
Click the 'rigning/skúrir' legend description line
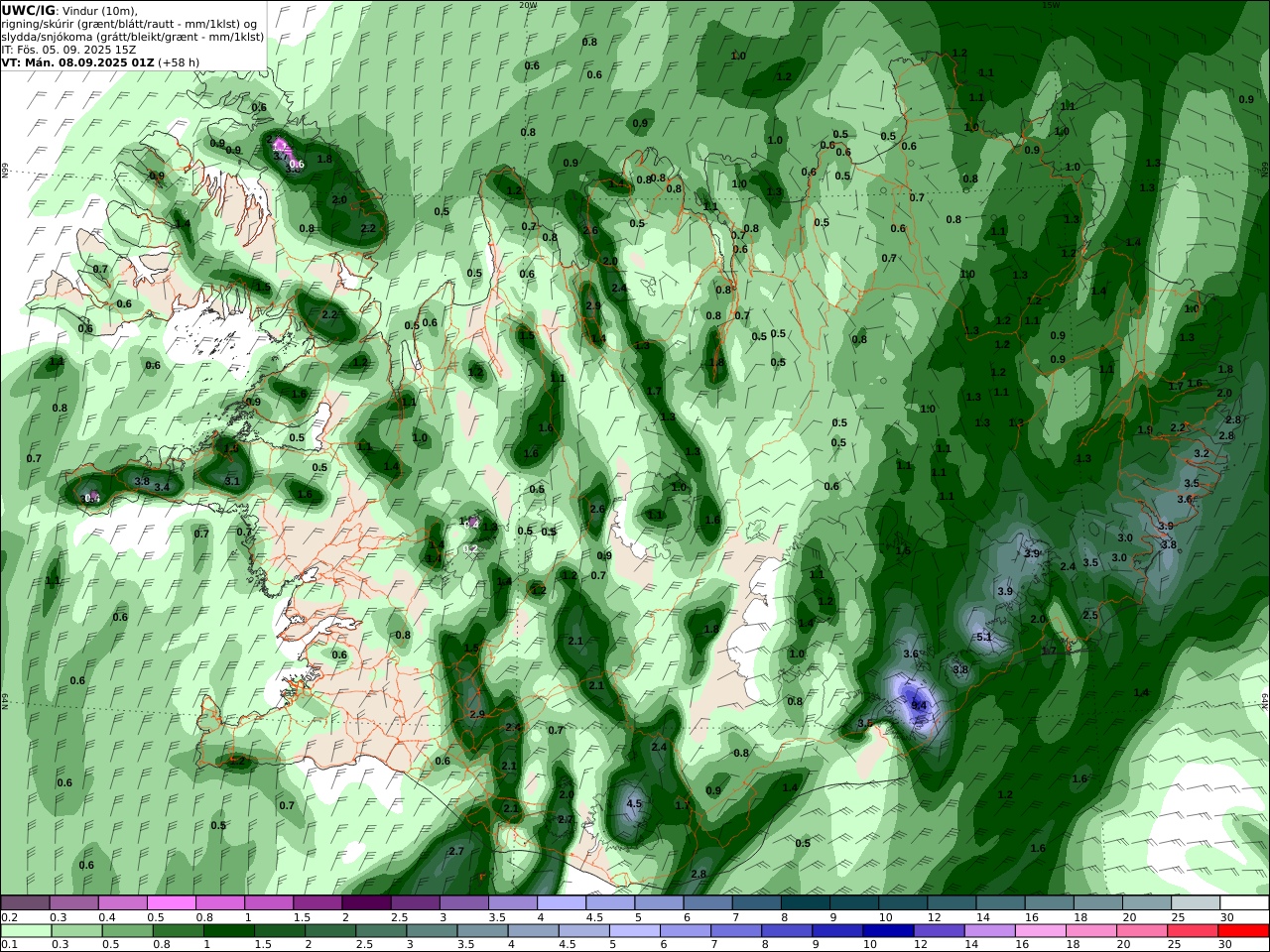click(x=130, y=23)
